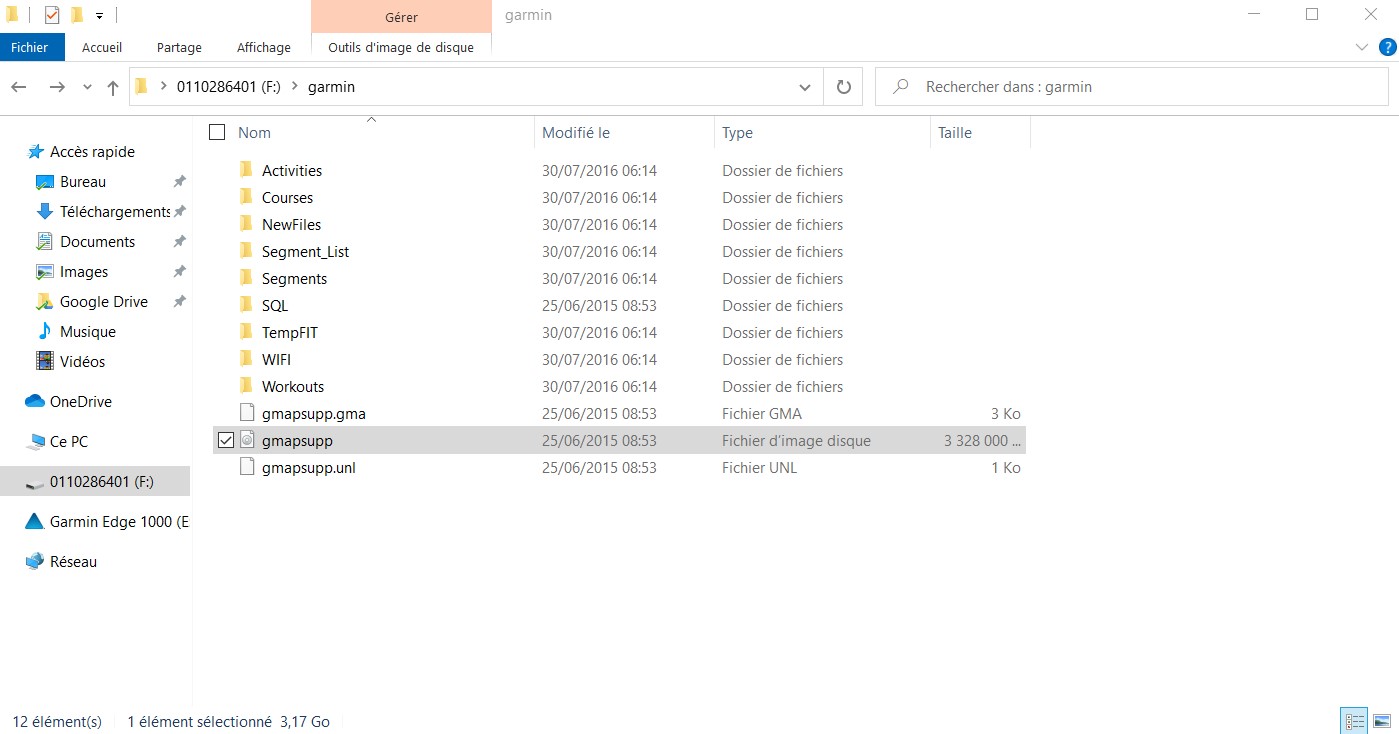
Task: Click the gmapsupp disc image file icon
Action: (247, 440)
